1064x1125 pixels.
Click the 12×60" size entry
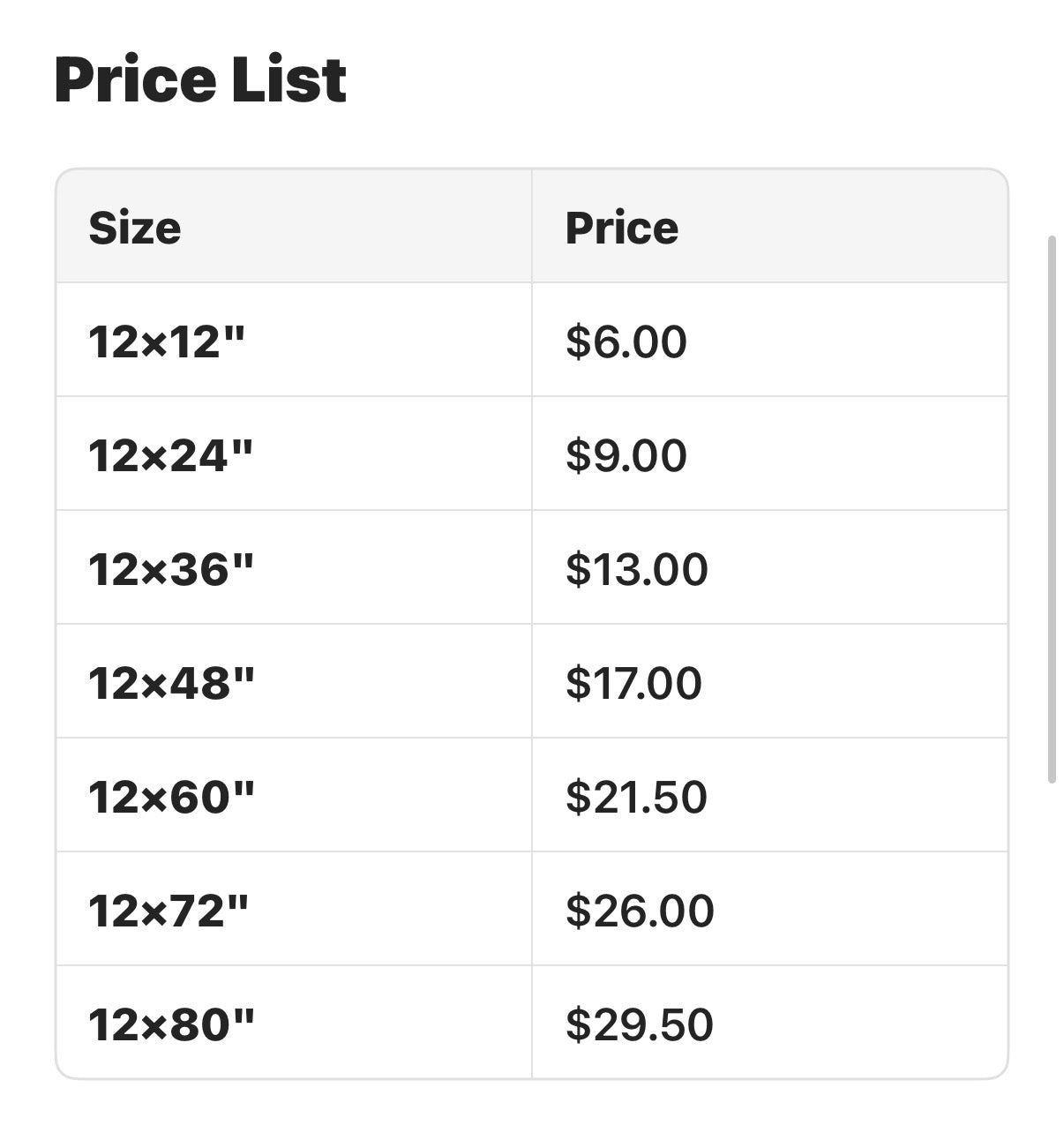pyautogui.click(x=171, y=797)
